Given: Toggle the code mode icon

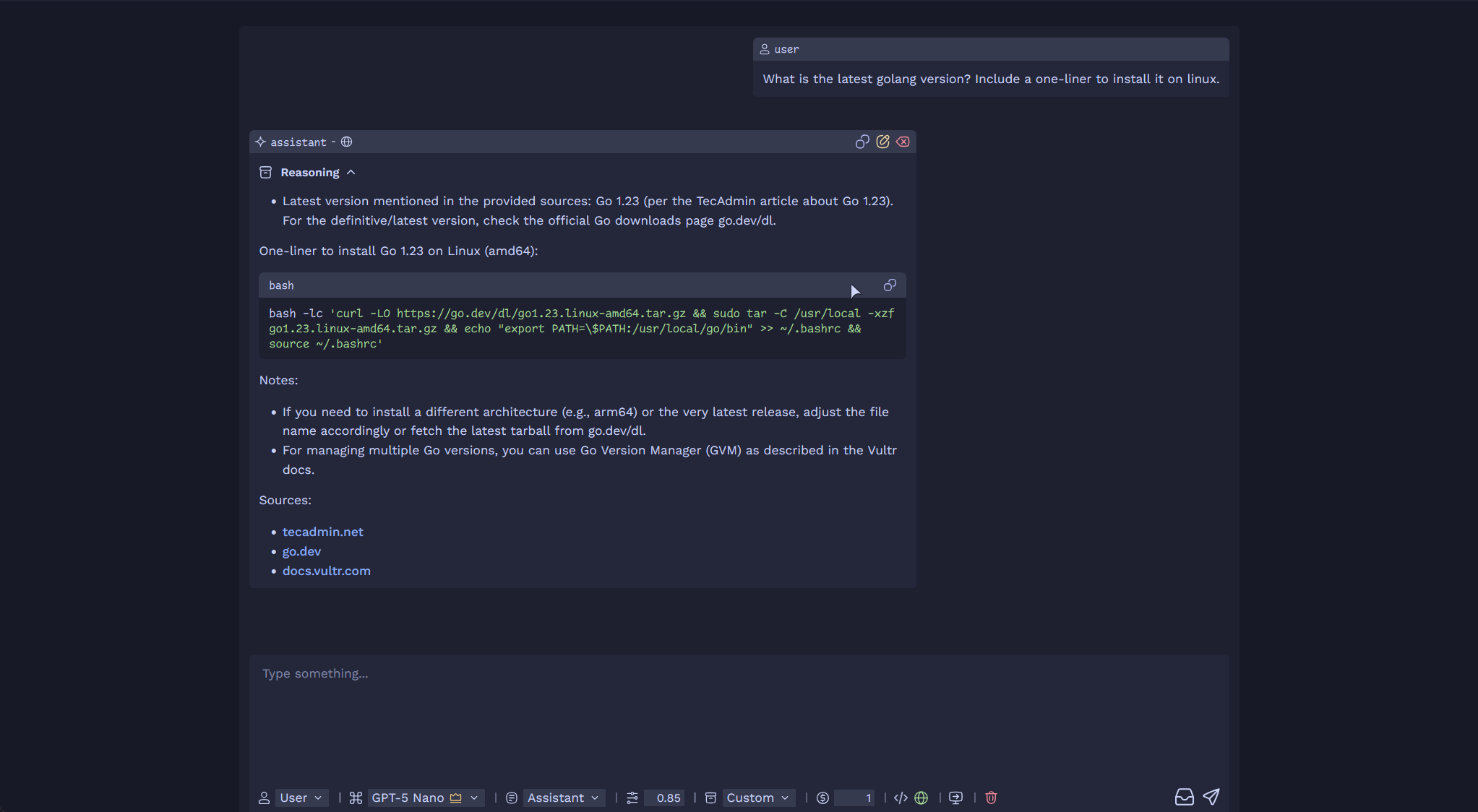Looking at the screenshot, I should (901, 798).
